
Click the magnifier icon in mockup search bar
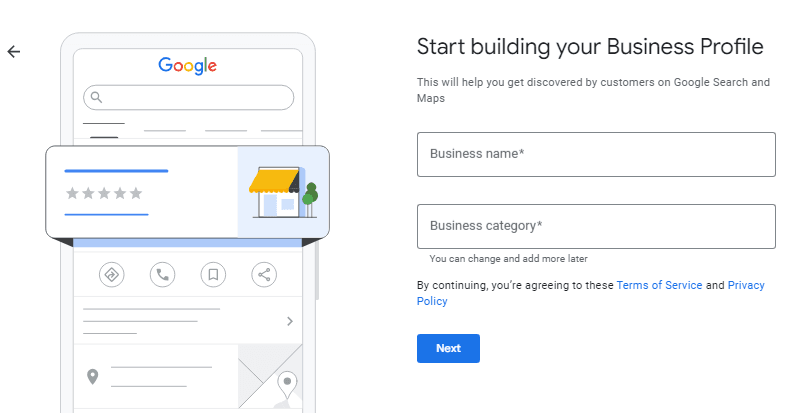pyautogui.click(x=97, y=97)
